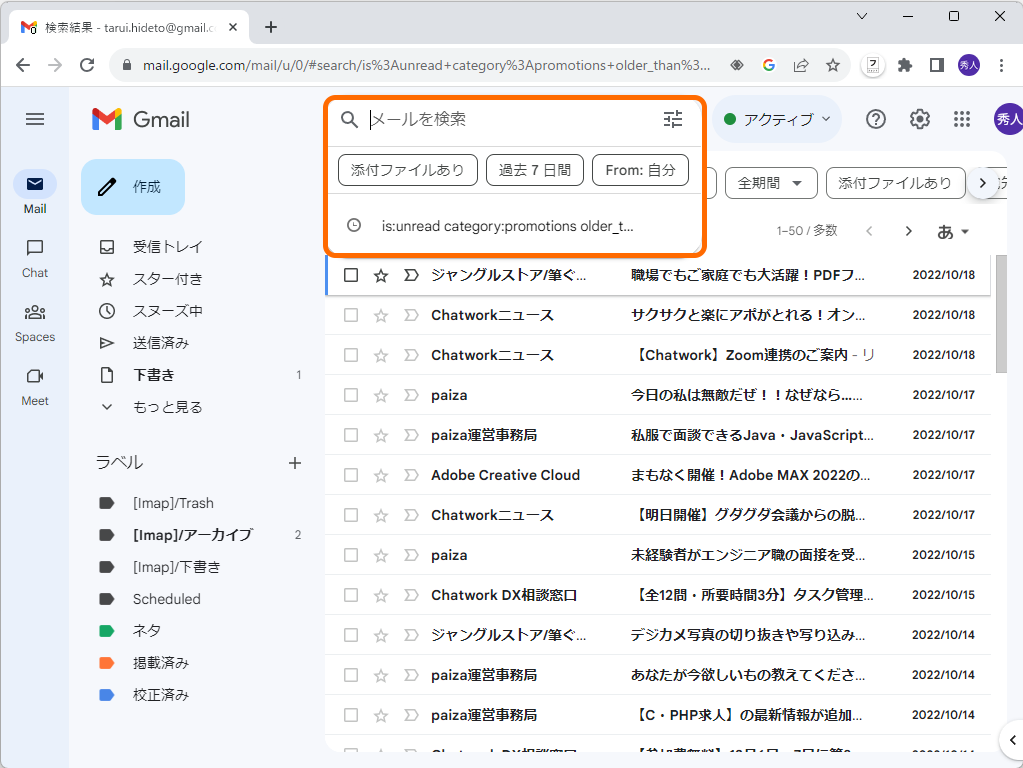Star the Chatworkニュース email
The image size is (1023, 768).
[380, 314]
